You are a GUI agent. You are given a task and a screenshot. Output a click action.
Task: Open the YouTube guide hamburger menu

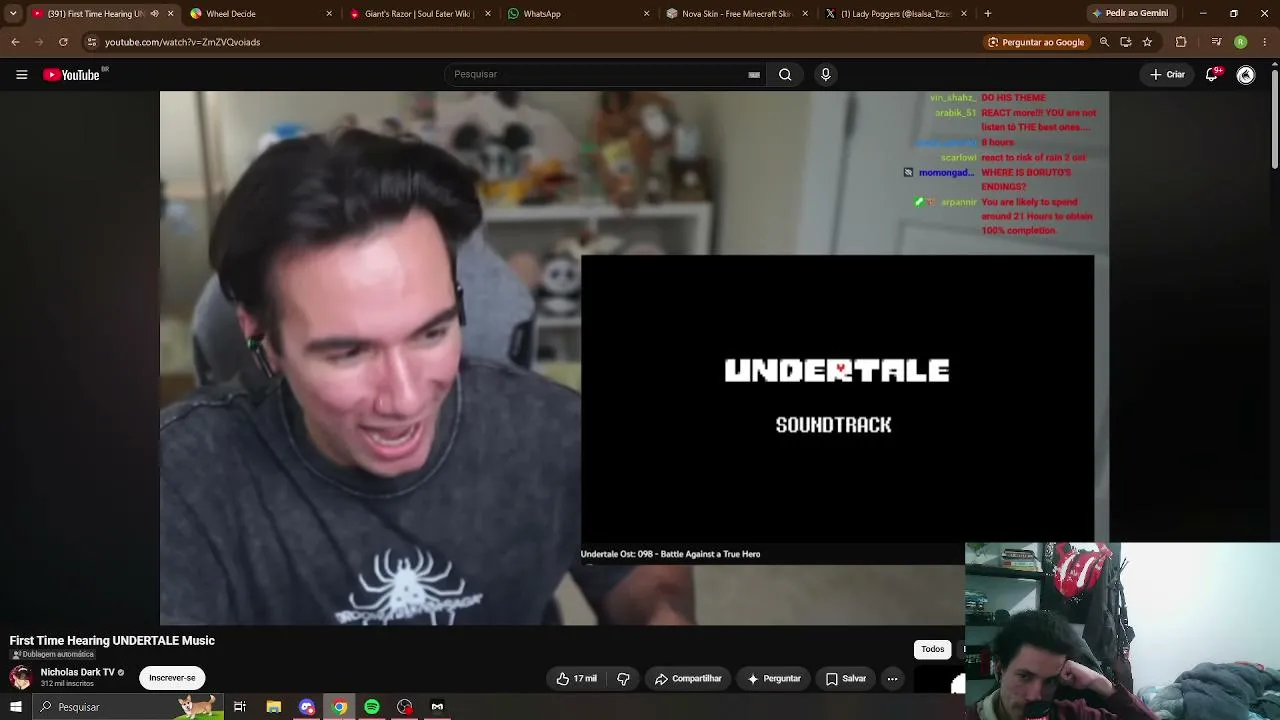[x=21, y=74]
